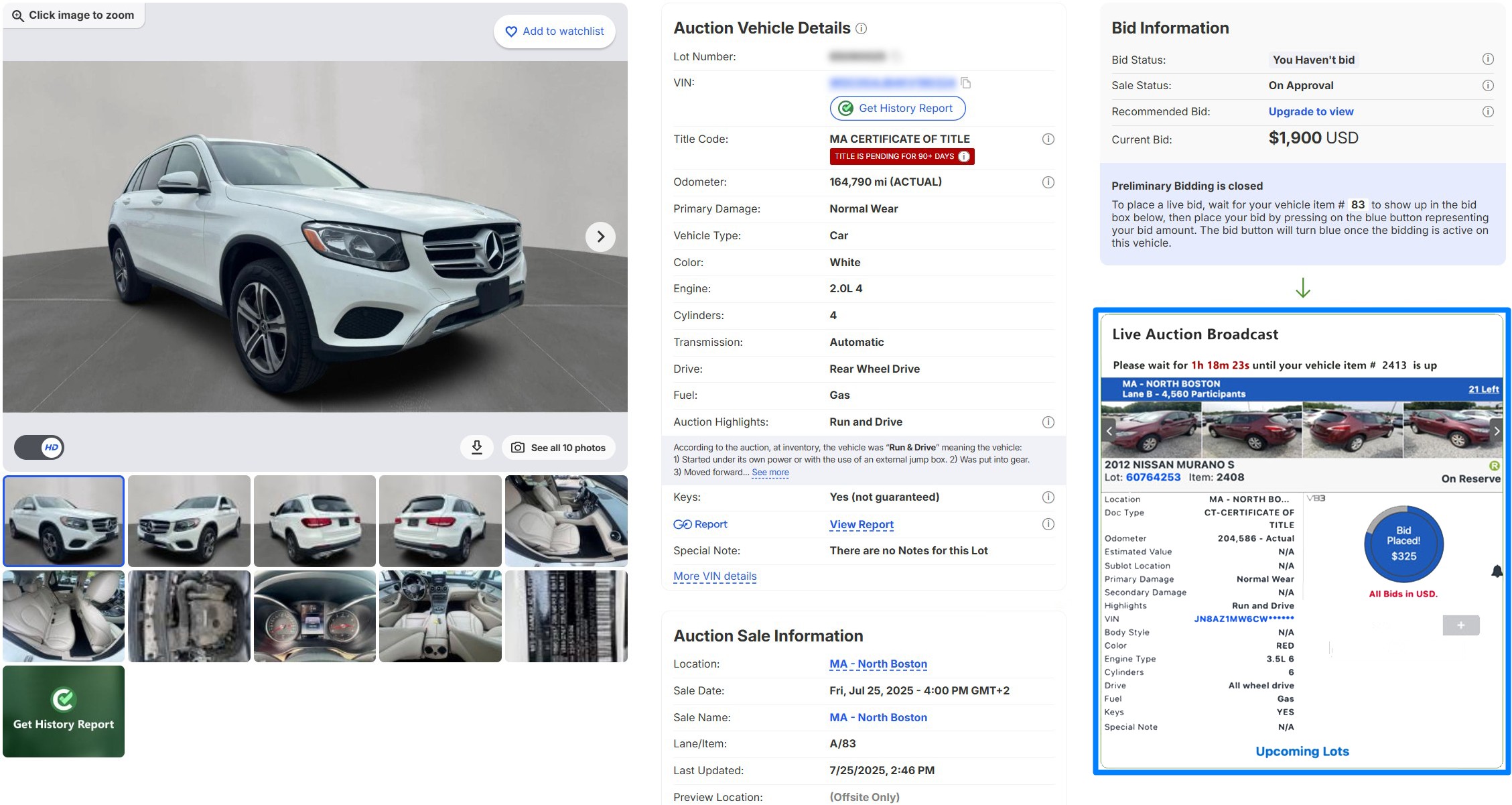
Task: Select the rear-view photo thumbnail
Action: 440,521
